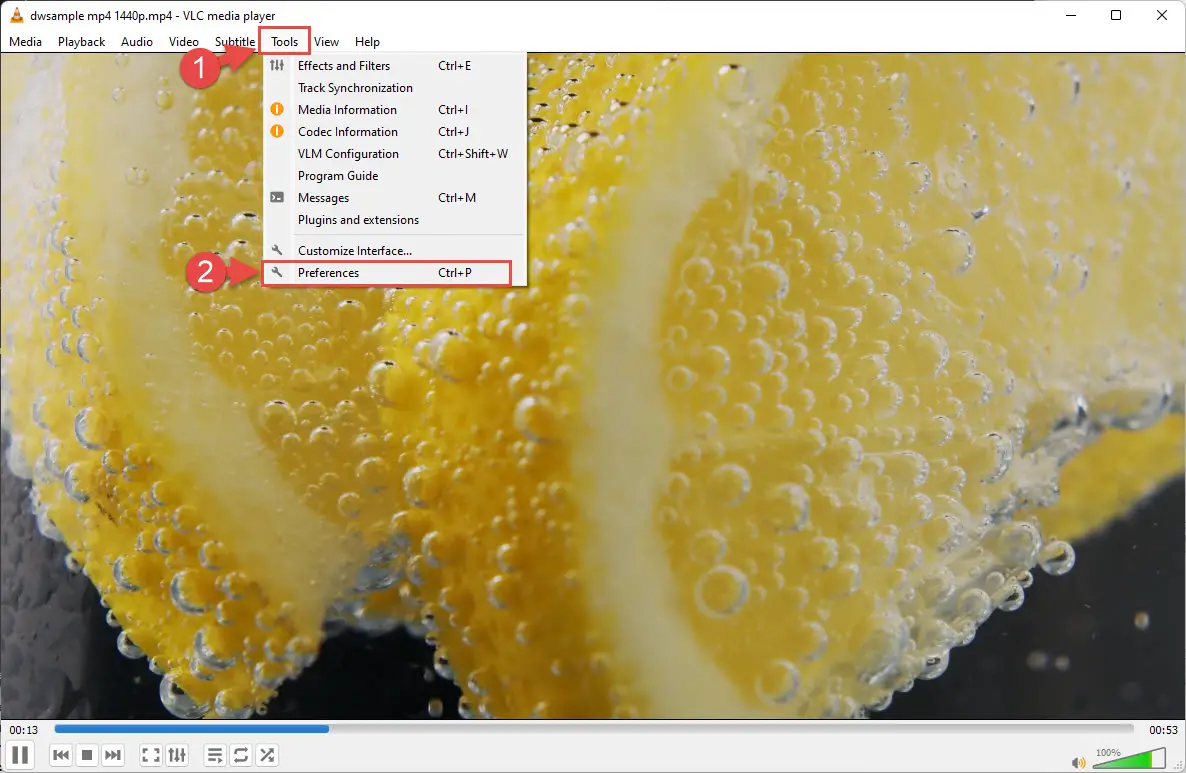Open the Program Guide
The height and width of the screenshot is (773, 1186).
click(394, 175)
